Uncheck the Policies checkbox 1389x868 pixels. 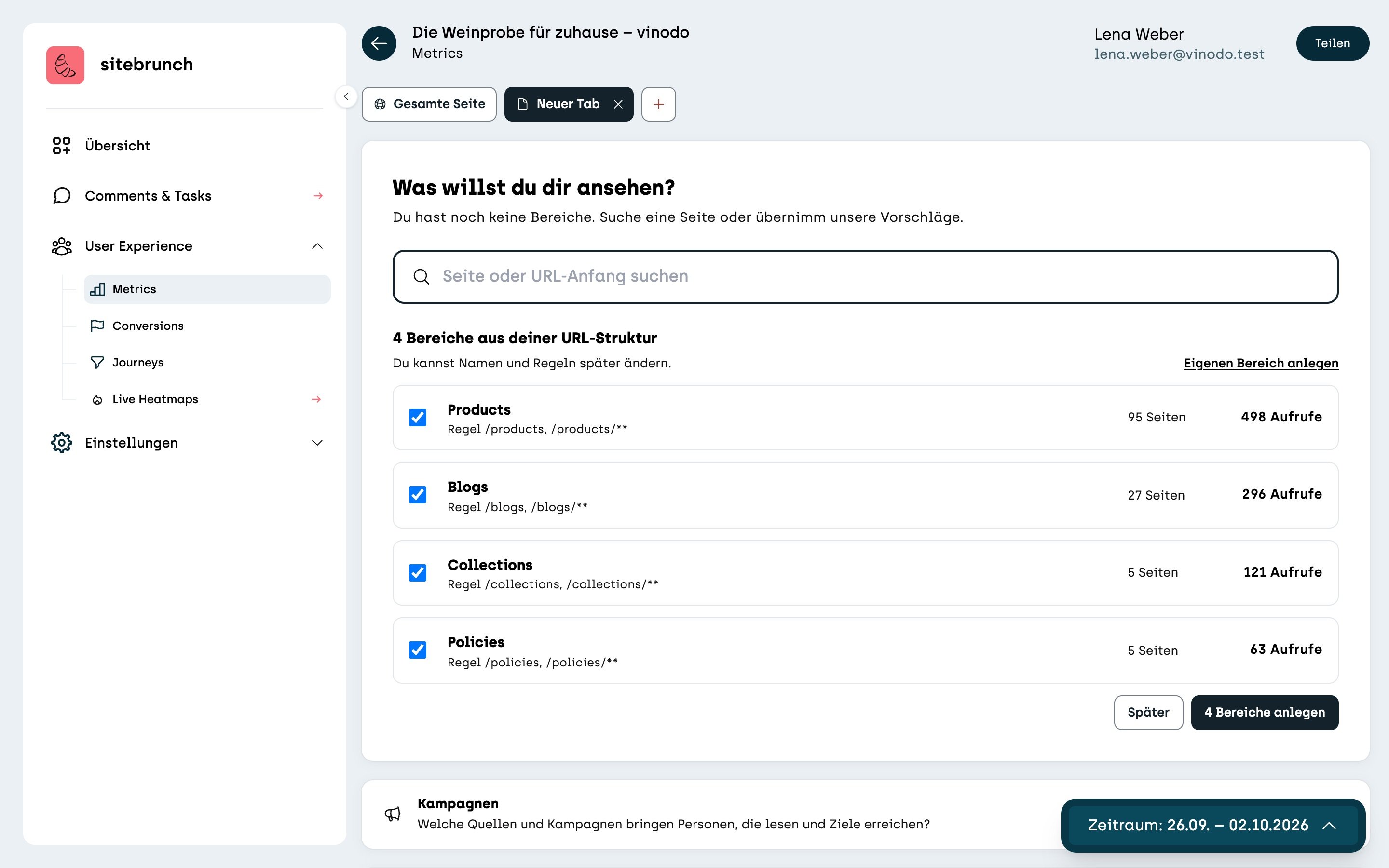click(418, 650)
